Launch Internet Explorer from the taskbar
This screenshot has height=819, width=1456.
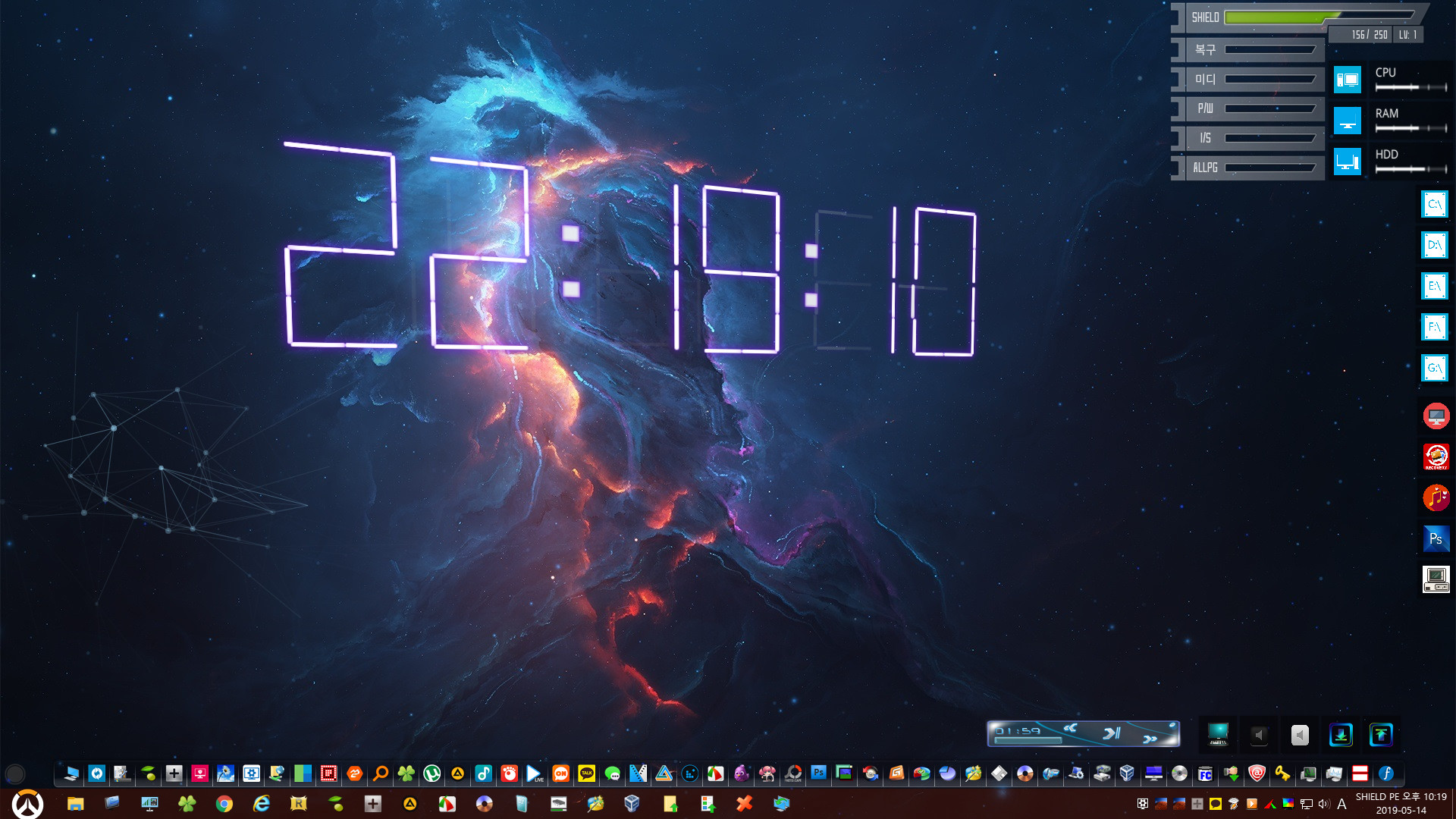[x=261, y=804]
